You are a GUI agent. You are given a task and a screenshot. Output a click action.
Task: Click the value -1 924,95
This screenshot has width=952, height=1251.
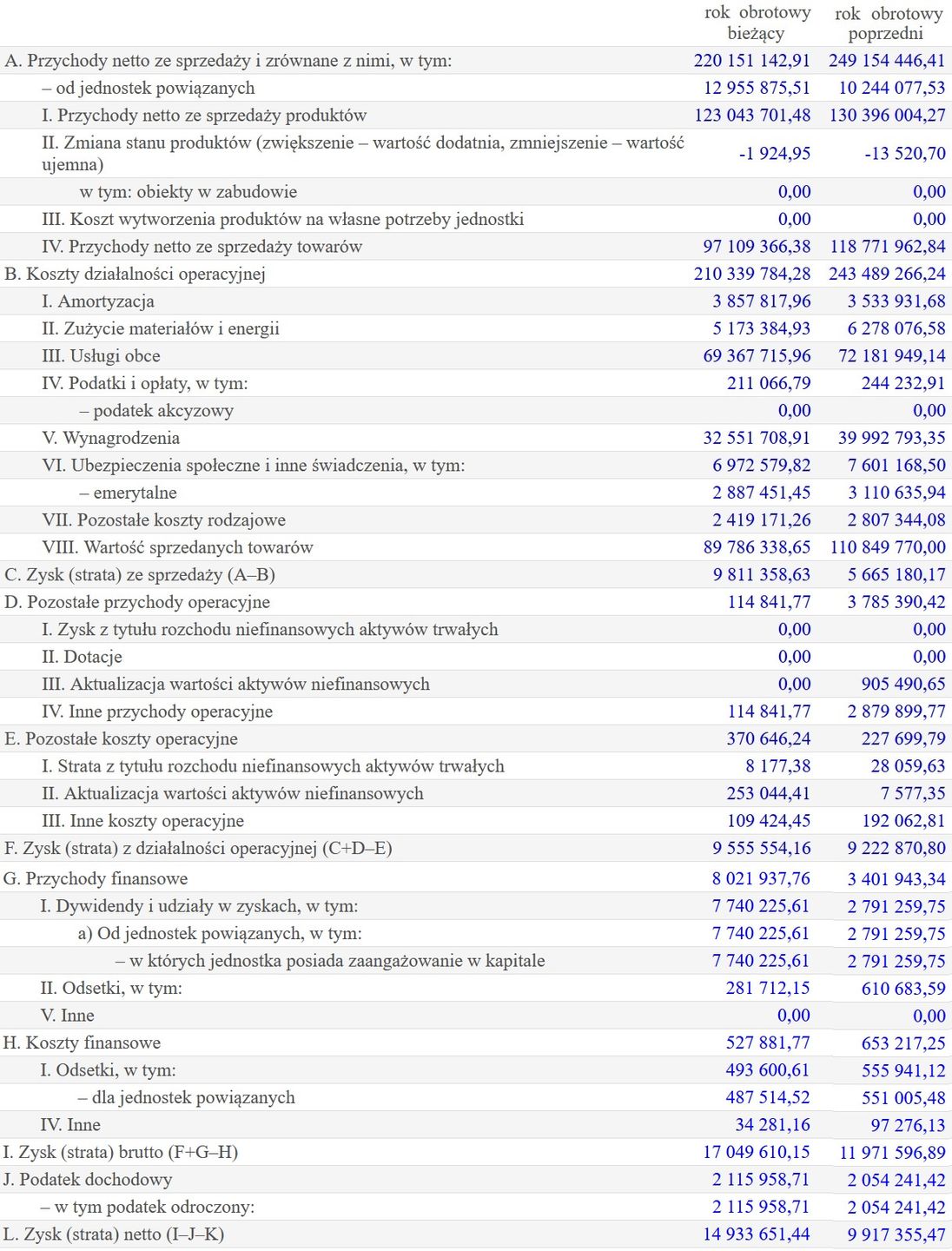point(775,154)
